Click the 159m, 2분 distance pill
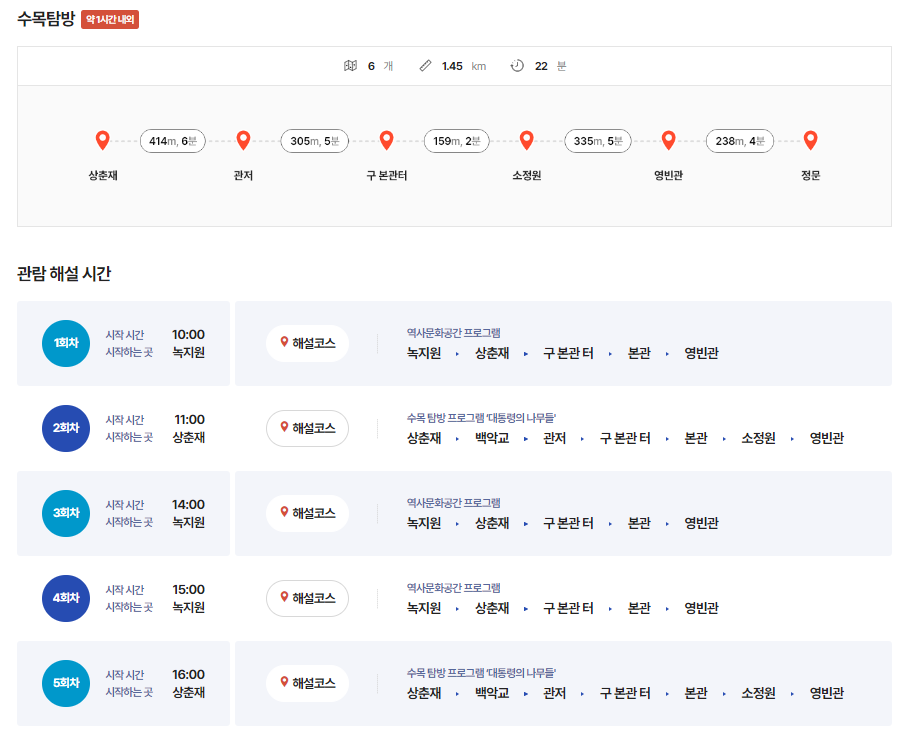 (456, 141)
